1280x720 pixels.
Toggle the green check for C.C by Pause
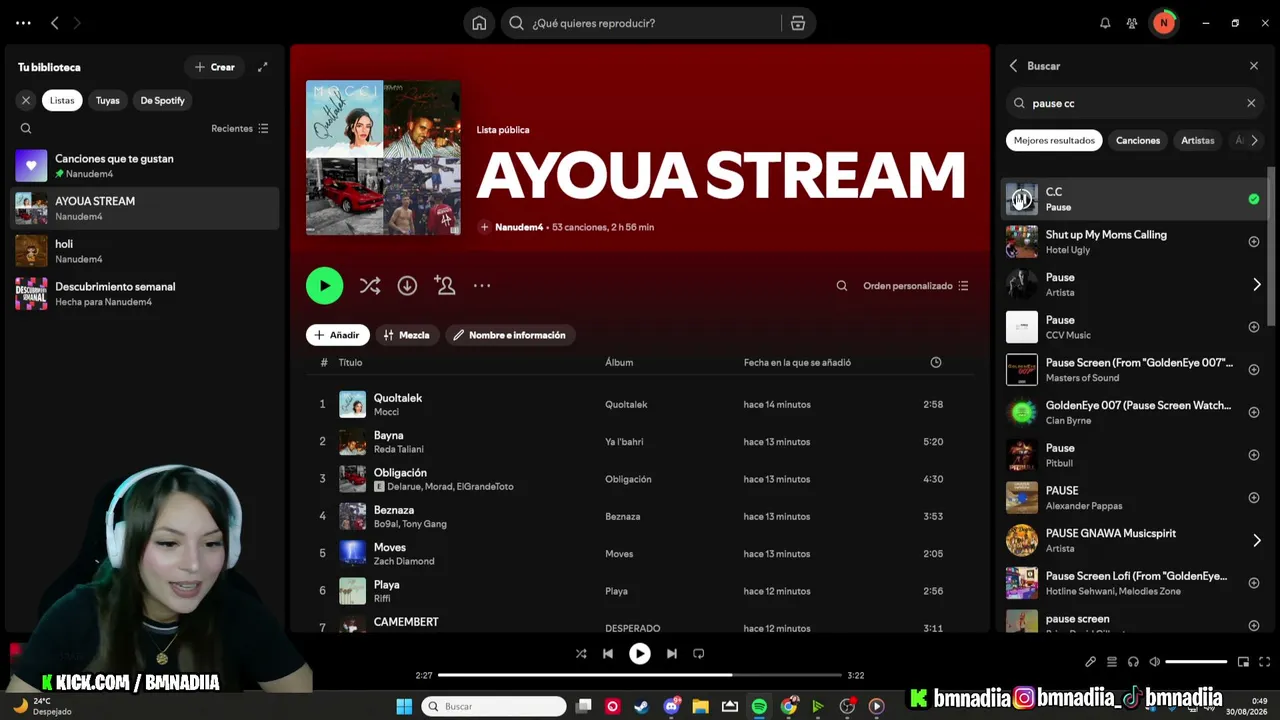point(1254,199)
